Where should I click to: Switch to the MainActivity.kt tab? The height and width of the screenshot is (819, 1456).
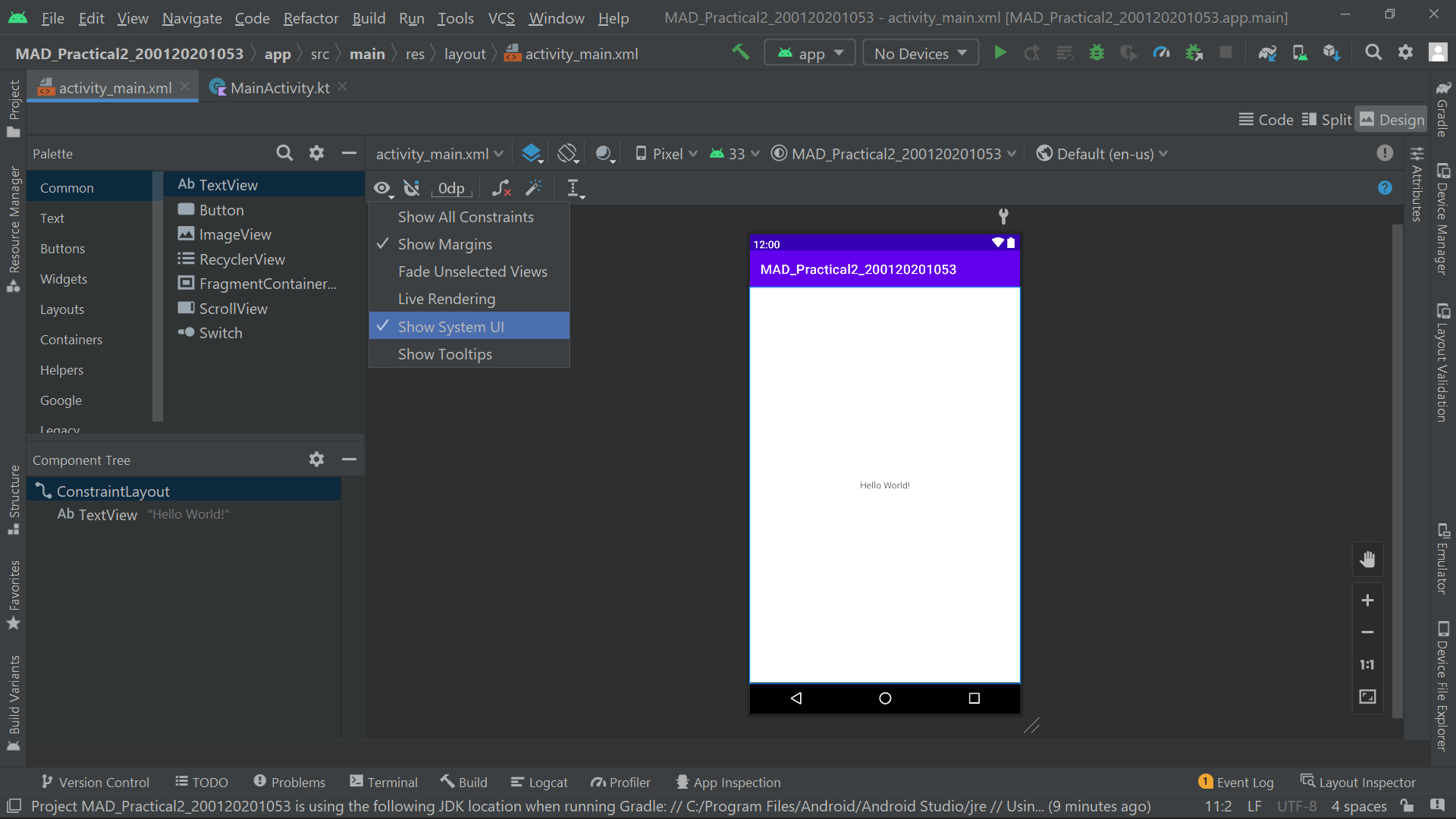pos(278,87)
